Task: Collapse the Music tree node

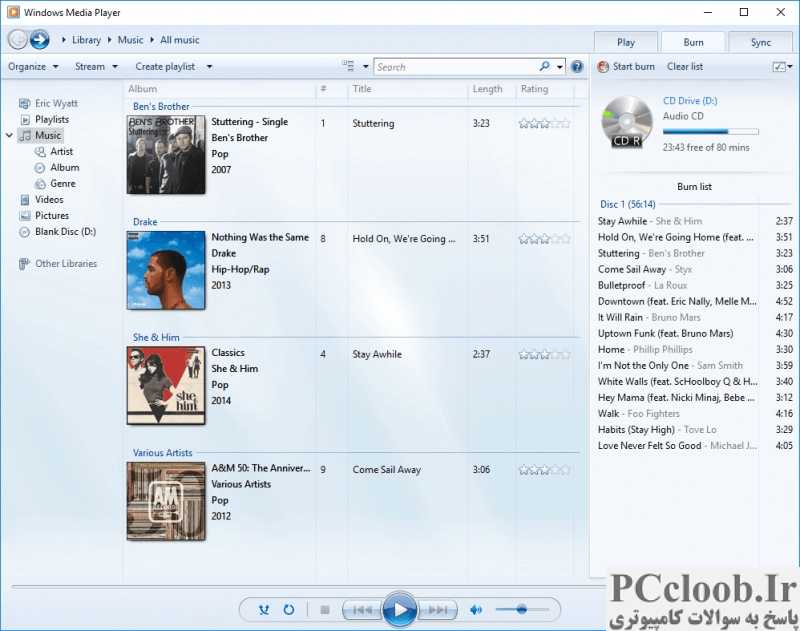Action: (9, 136)
